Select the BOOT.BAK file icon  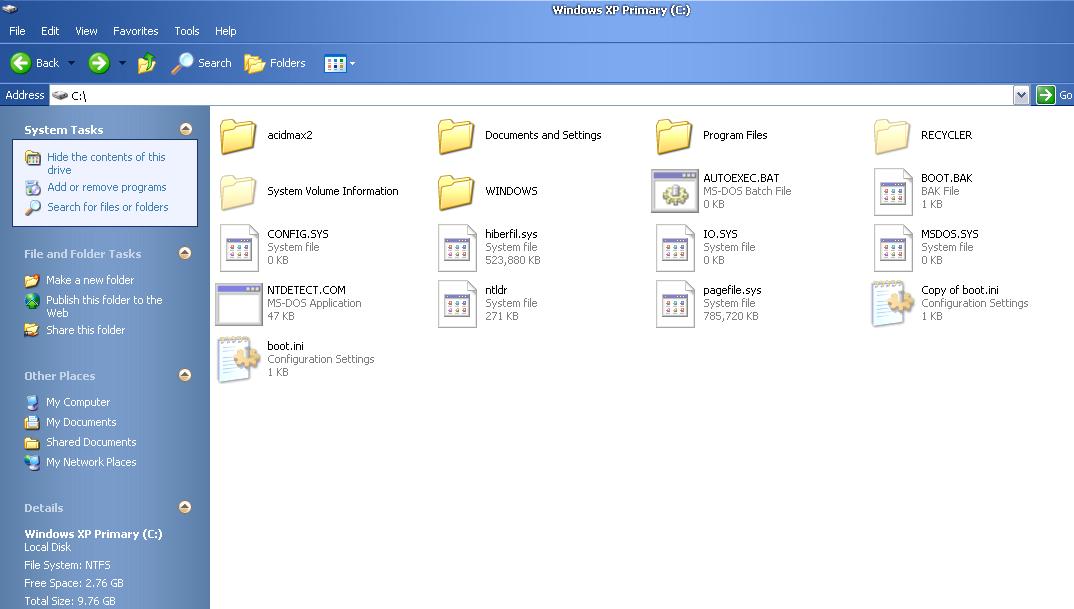893,192
